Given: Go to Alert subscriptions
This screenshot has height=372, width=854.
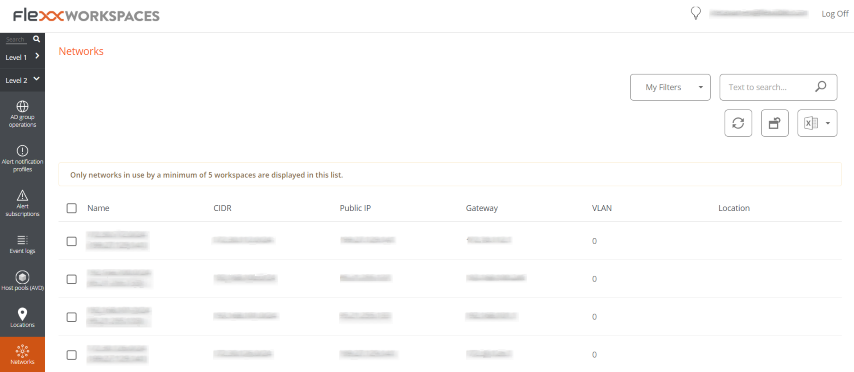Looking at the screenshot, I should 22,203.
